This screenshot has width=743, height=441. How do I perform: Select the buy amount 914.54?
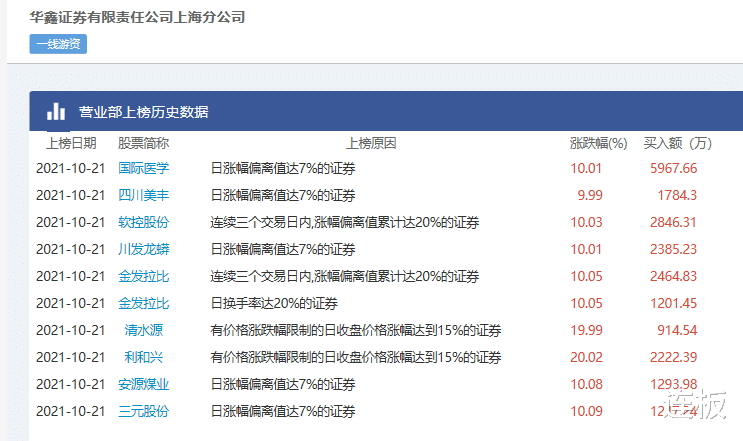(677, 330)
